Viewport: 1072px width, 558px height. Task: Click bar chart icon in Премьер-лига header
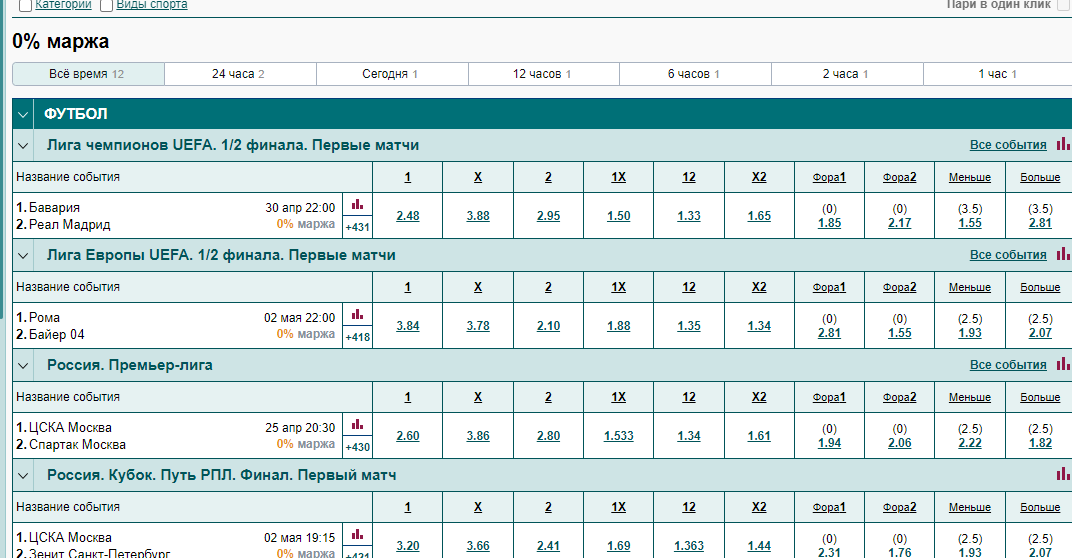(x=1063, y=365)
